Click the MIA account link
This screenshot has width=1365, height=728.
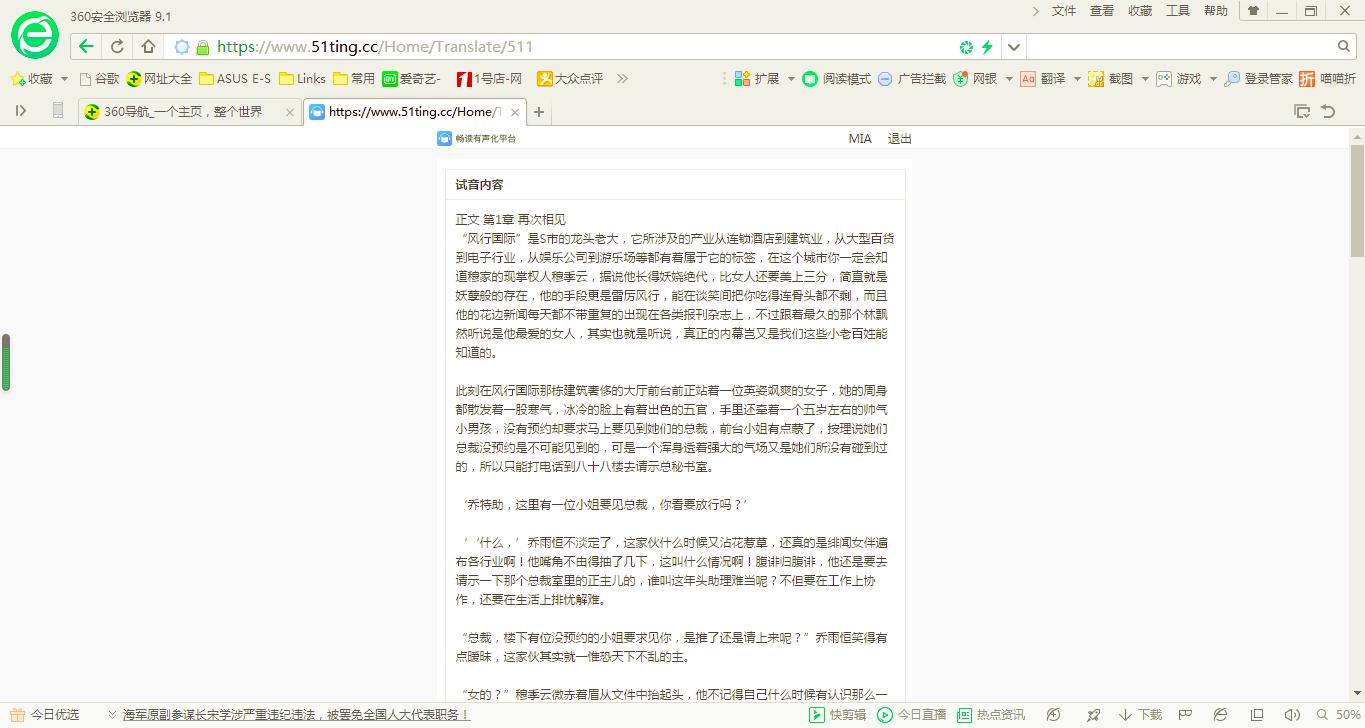point(860,138)
